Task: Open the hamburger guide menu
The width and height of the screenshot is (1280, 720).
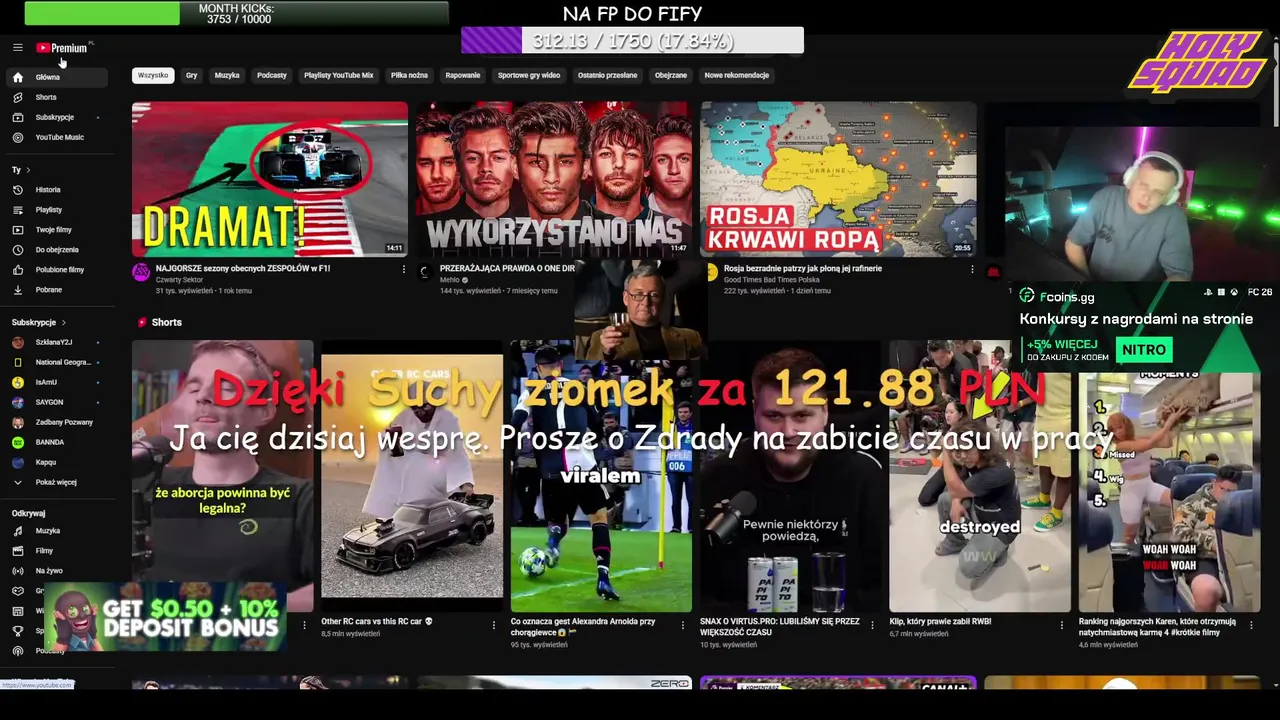Action: point(18,48)
